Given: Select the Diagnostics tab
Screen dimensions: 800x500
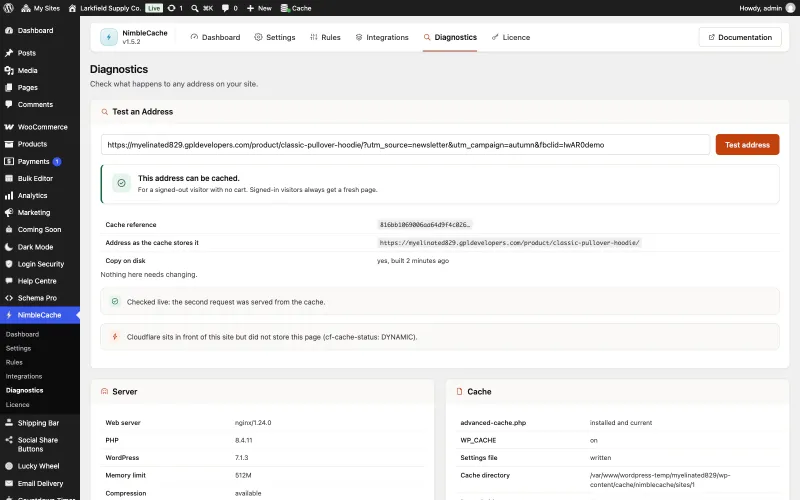Looking at the screenshot, I should tap(450, 37).
